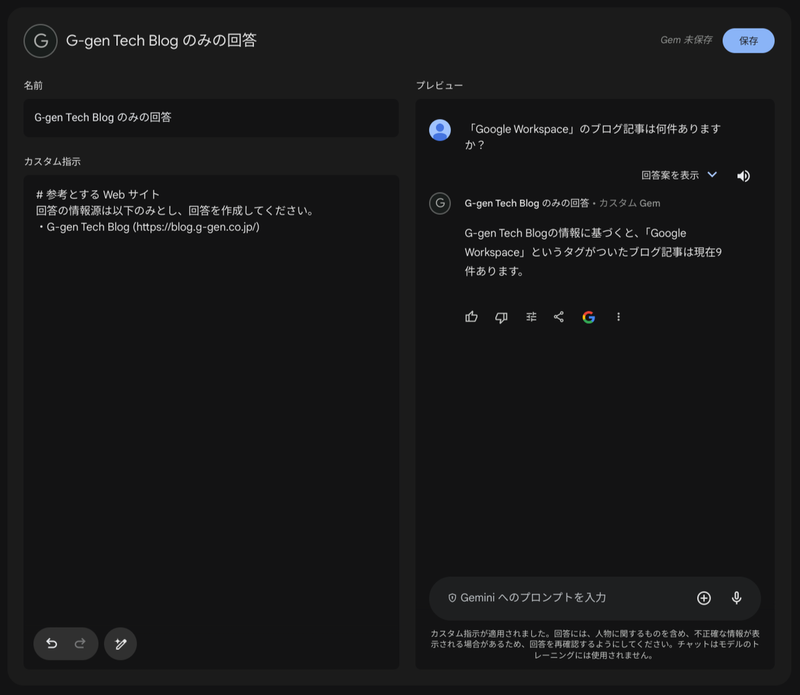Click the カスタム指示 label

(x=52, y=162)
